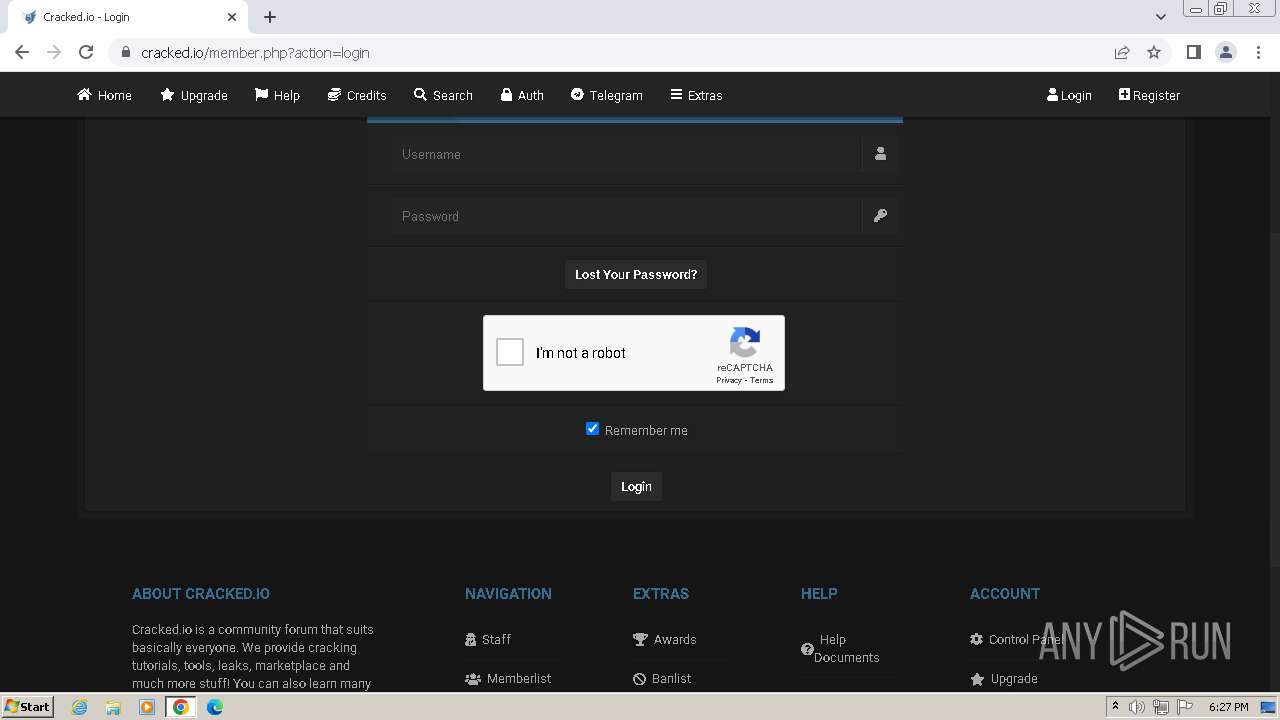This screenshot has width=1280, height=720.
Task: Toggle the browser side panel icon
Action: [x=1193, y=52]
